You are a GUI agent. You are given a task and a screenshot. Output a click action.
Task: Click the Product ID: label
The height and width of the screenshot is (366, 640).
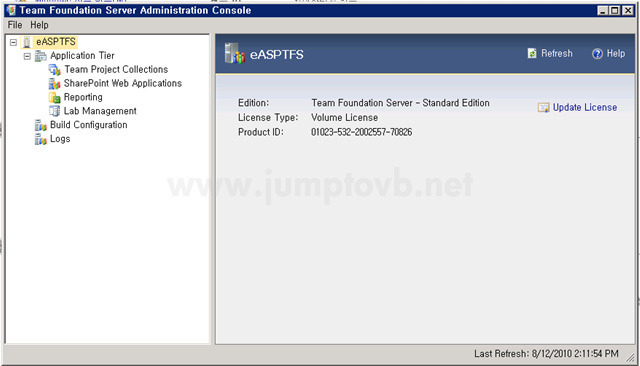pyautogui.click(x=260, y=132)
